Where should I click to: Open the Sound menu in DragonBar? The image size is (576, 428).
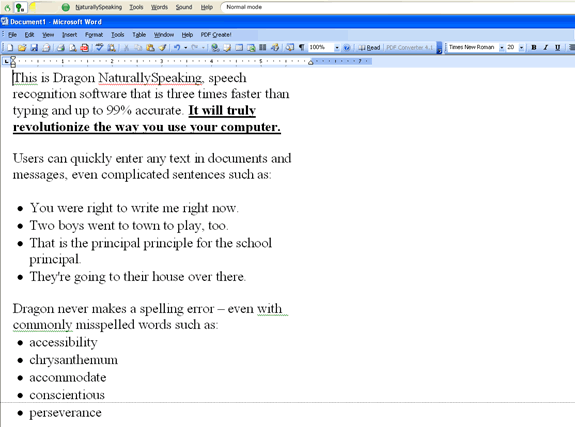[x=184, y=7]
